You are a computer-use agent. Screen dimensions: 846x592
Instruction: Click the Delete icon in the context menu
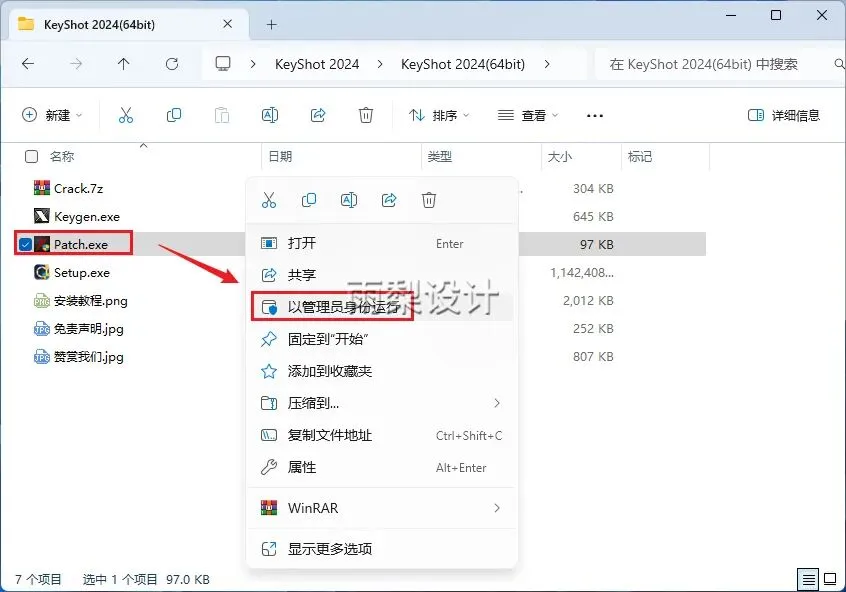pyautogui.click(x=429, y=200)
